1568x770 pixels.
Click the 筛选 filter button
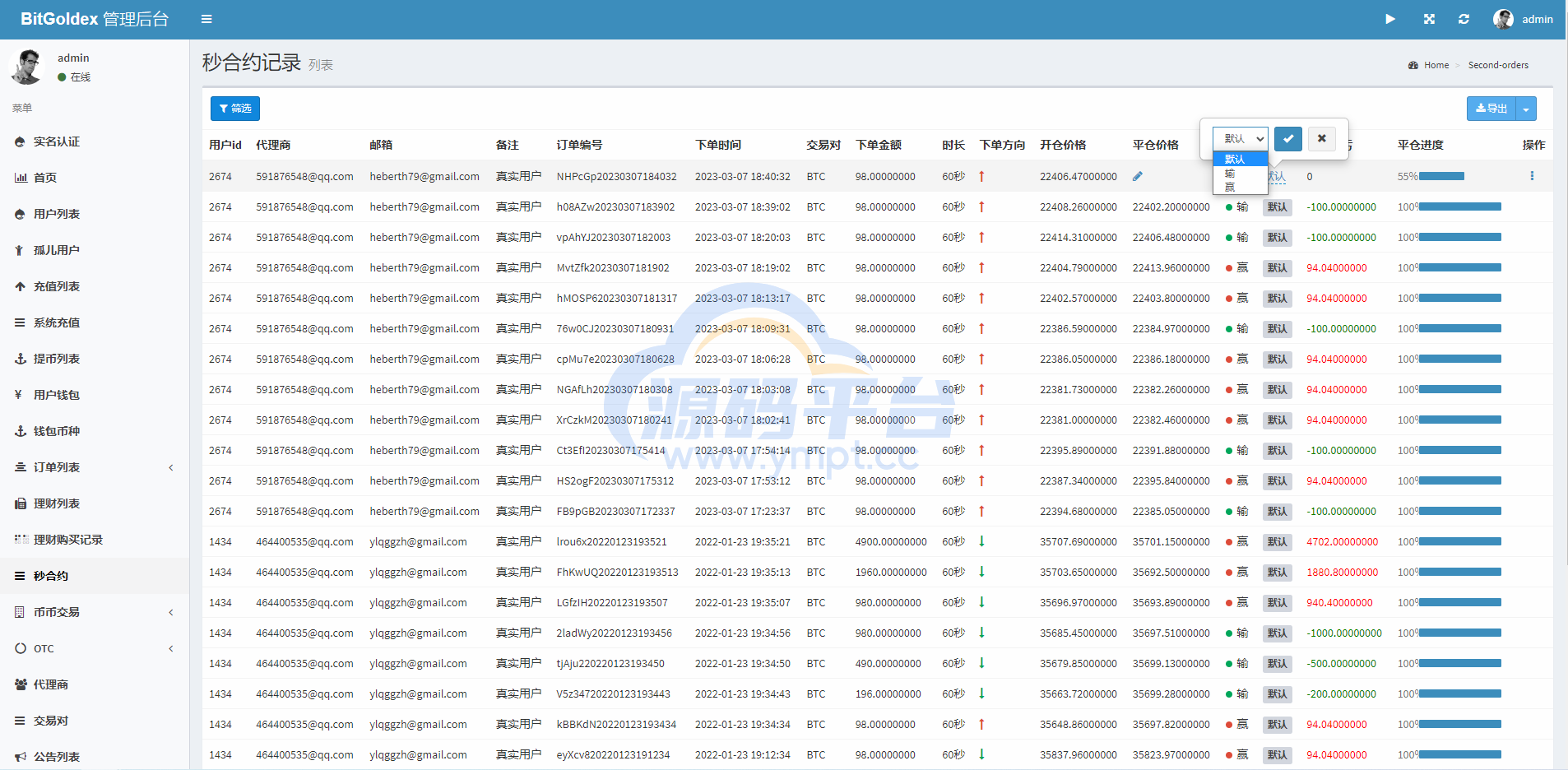pyautogui.click(x=235, y=109)
